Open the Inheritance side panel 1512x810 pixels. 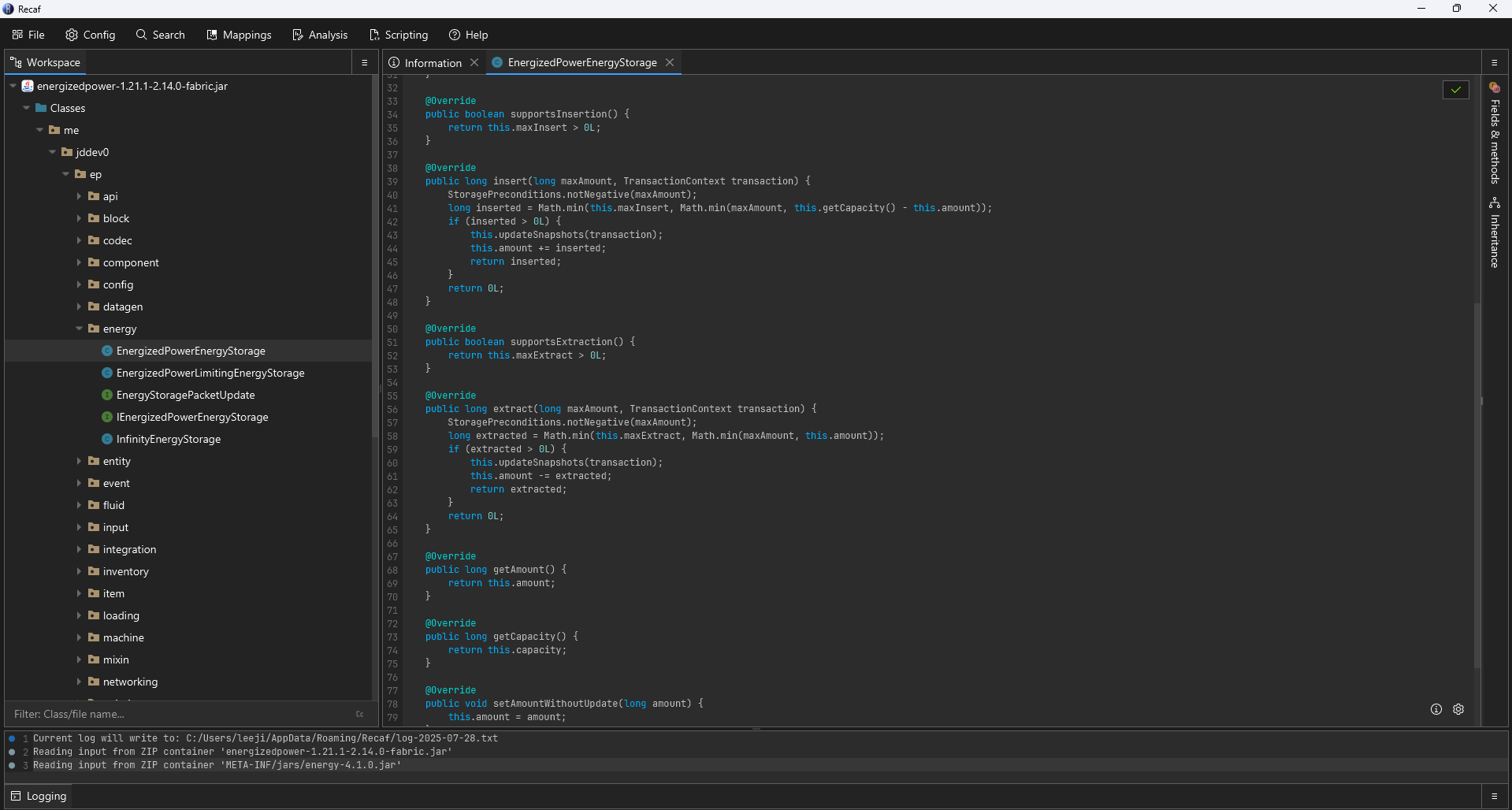pos(1495,232)
